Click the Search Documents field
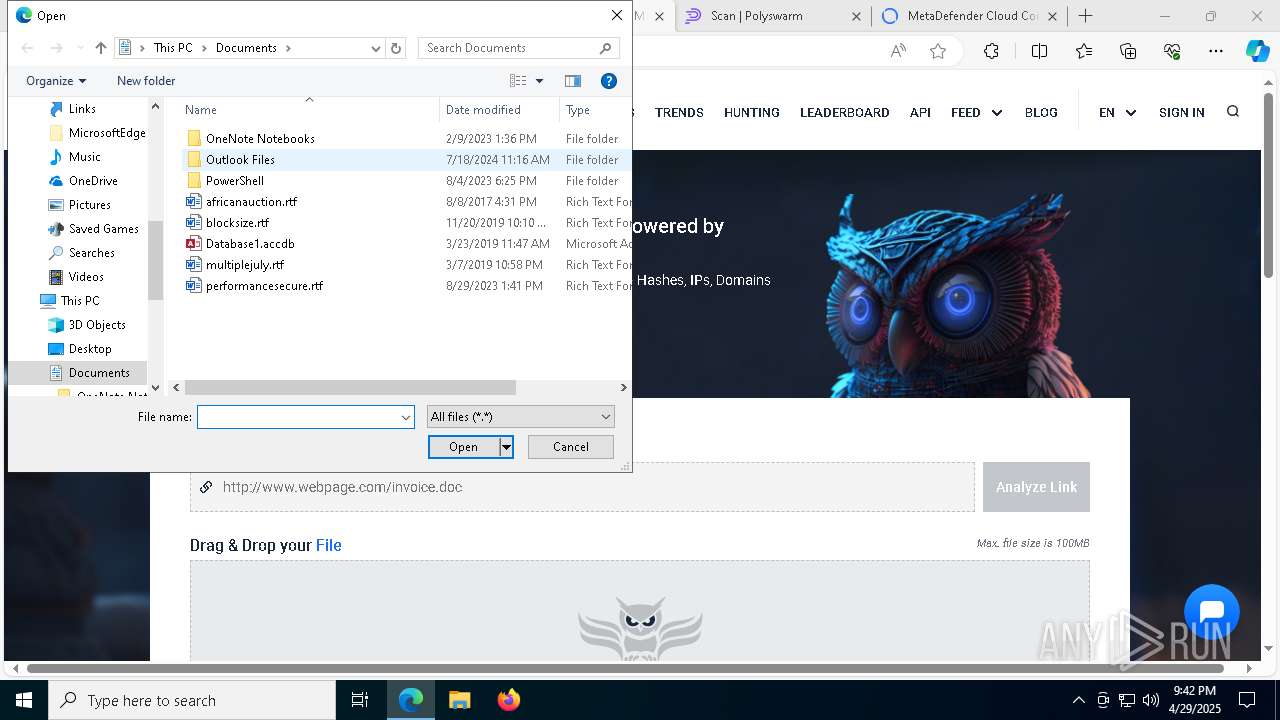Screen dimensions: 1280x720 click(509, 48)
